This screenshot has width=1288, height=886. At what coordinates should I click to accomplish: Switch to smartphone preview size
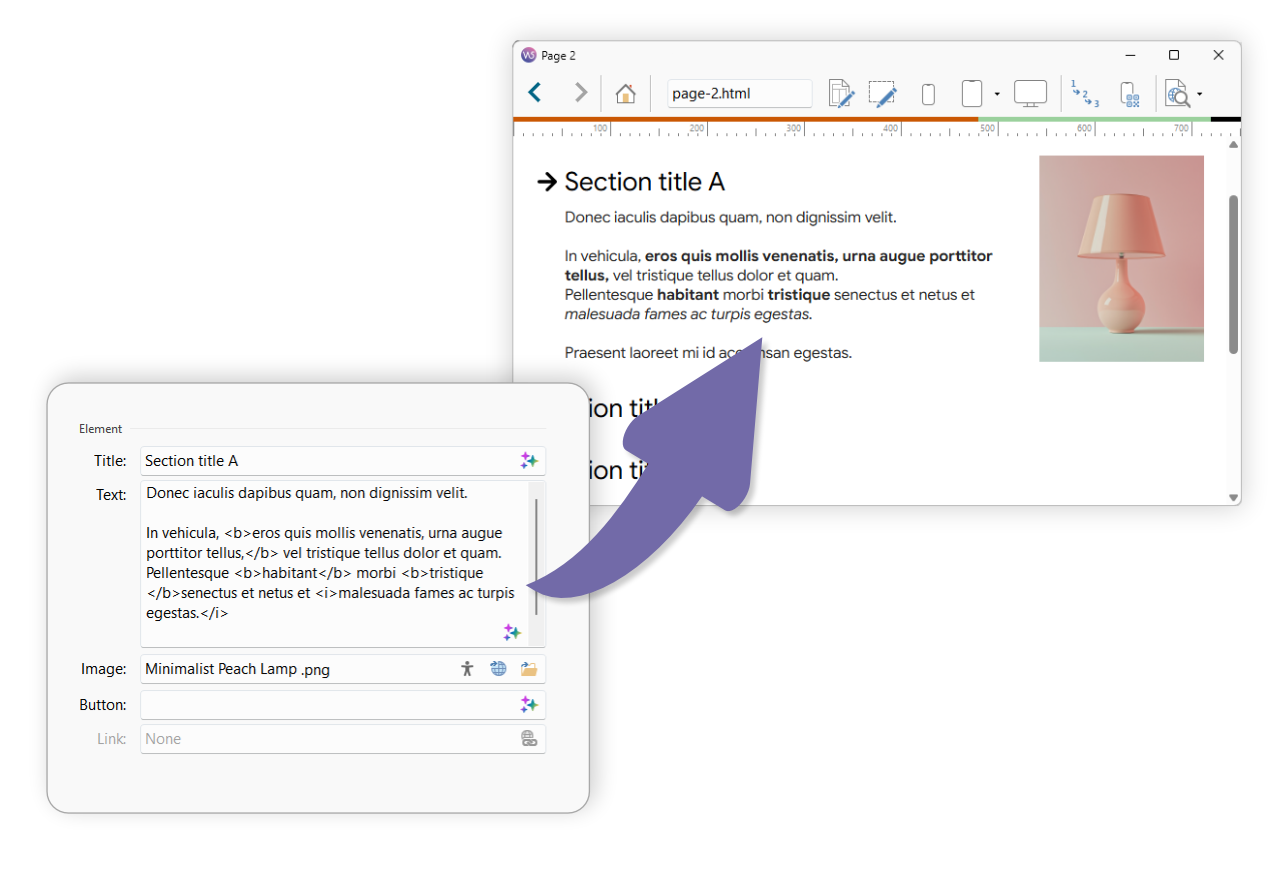coord(928,94)
